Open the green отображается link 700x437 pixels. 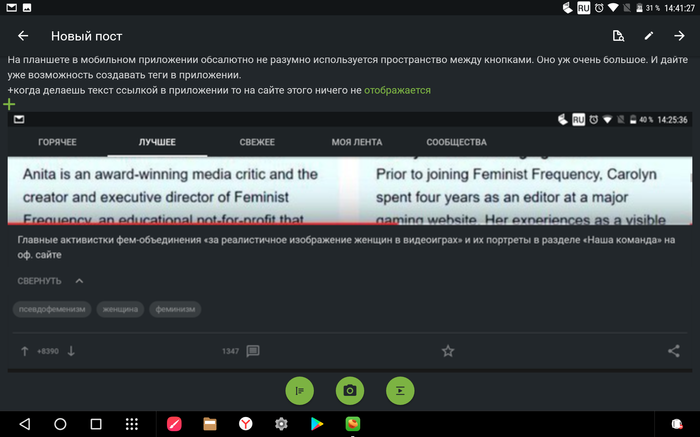pyautogui.click(x=397, y=90)
